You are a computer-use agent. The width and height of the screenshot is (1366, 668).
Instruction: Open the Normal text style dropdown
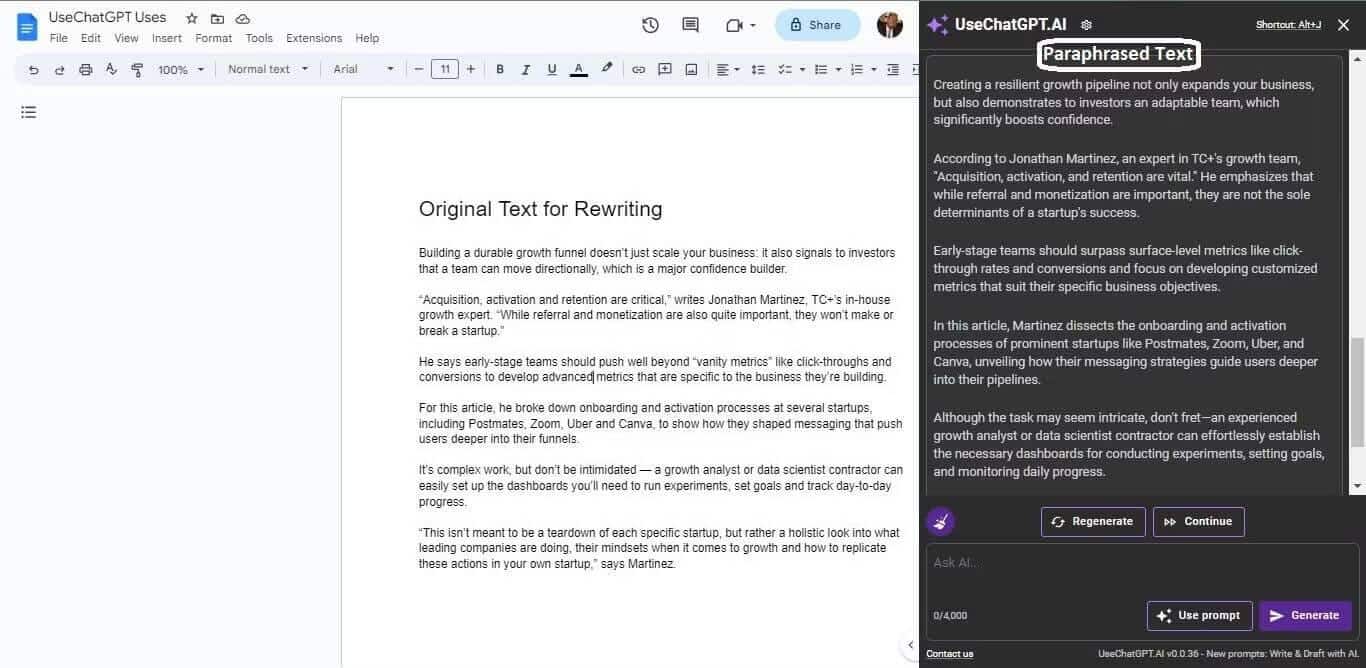[x=267, y=69]
